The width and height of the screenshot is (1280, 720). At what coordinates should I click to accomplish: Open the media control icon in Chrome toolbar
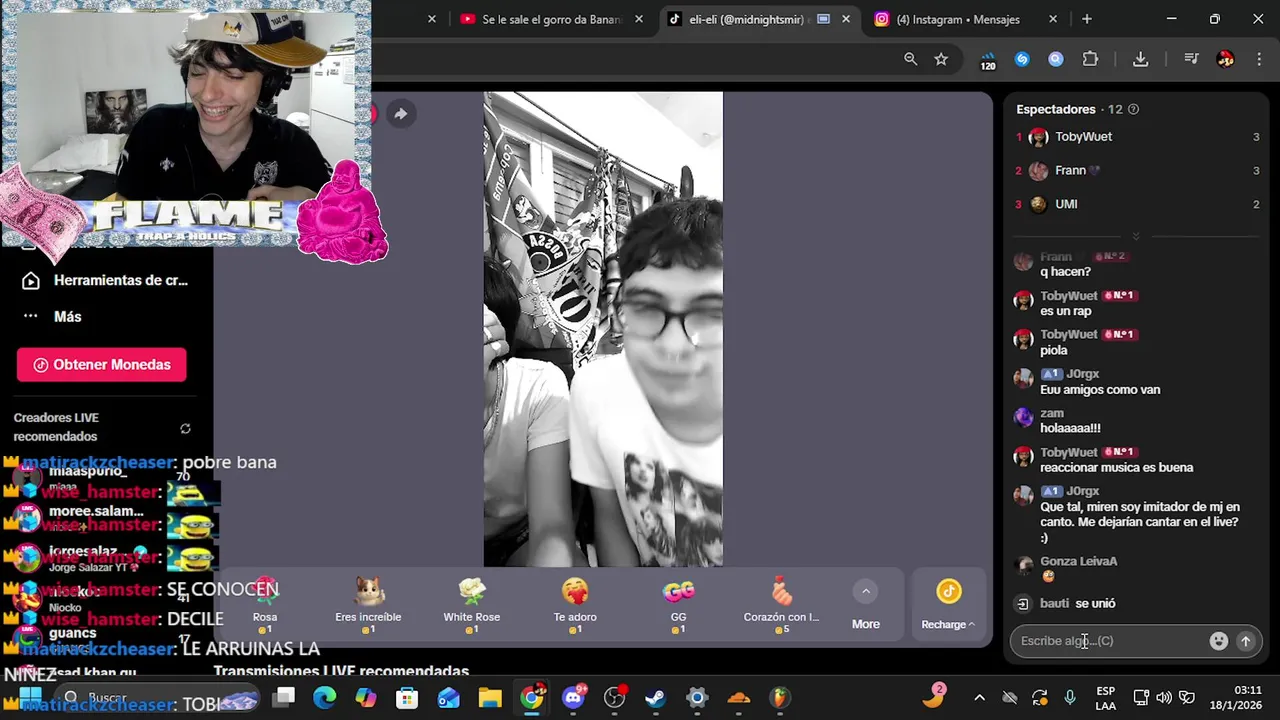[x=1191, y=59]
